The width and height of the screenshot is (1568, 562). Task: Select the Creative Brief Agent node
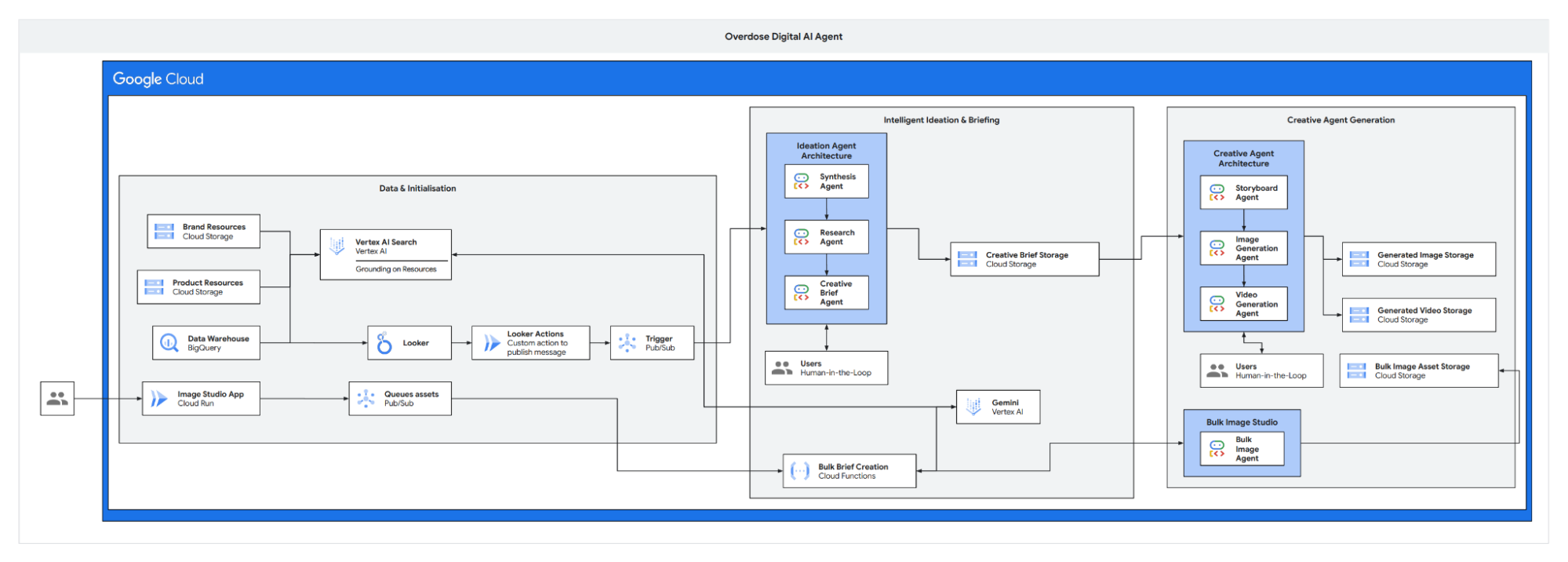coord(826,293)
